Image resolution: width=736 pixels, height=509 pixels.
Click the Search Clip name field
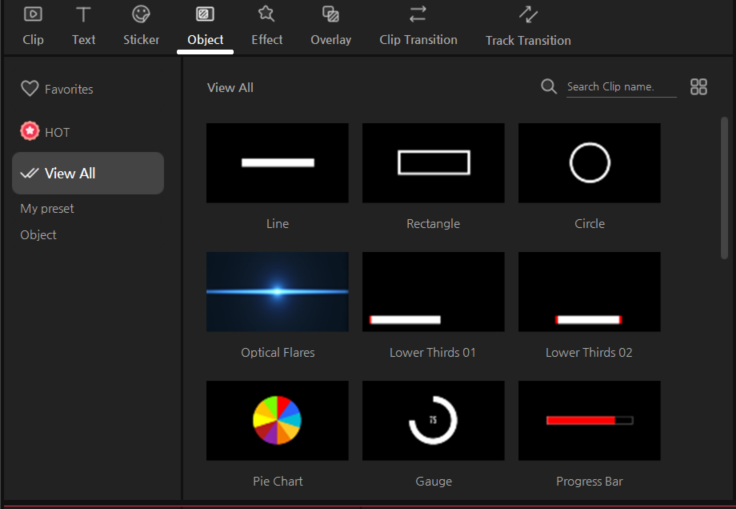tap(620, 87)
